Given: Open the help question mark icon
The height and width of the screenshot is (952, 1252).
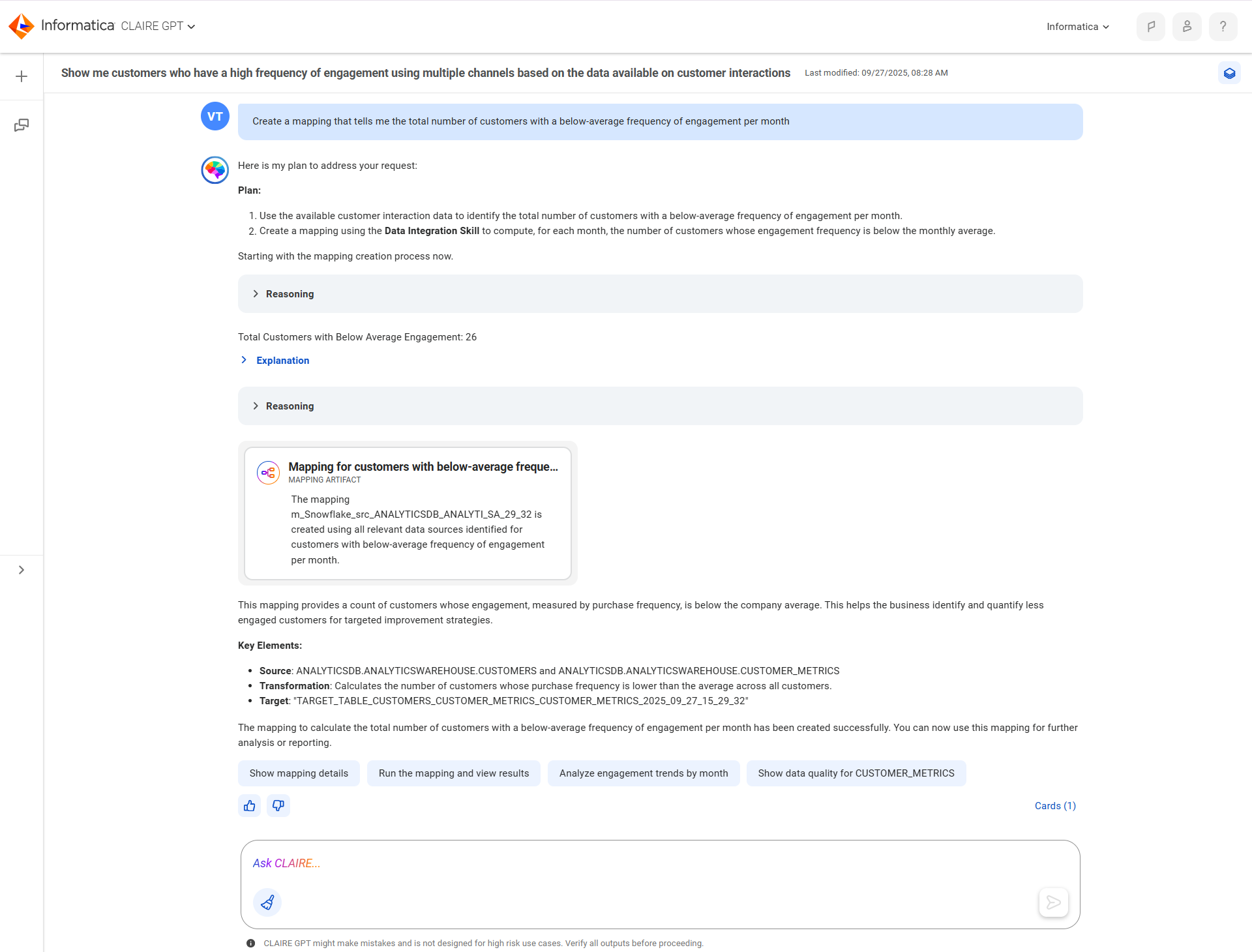Looking at the screenshot, I should [1223, 27].
